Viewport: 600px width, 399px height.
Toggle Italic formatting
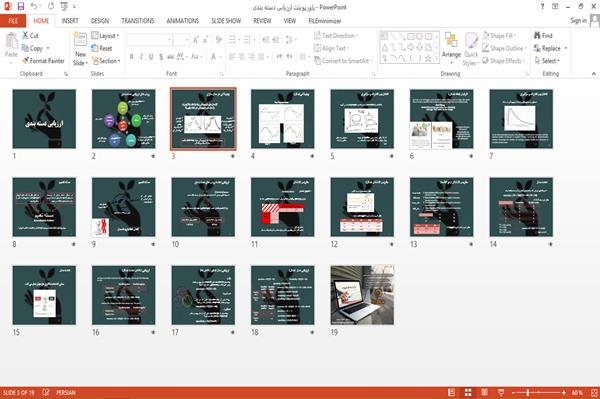pyautogui.click(x=141, y=57)
